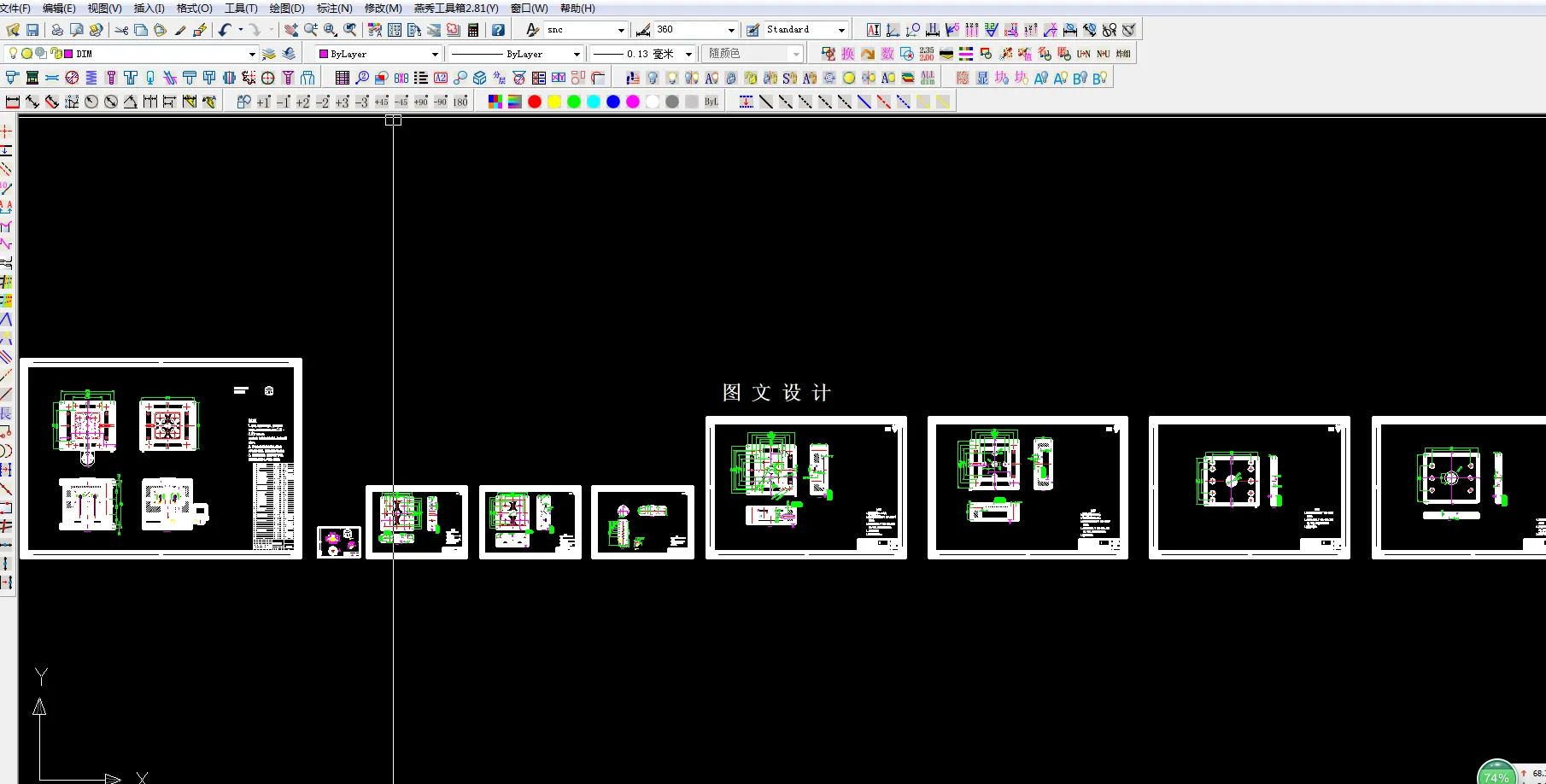Open the 格式(O) menu

pos(194,8)
